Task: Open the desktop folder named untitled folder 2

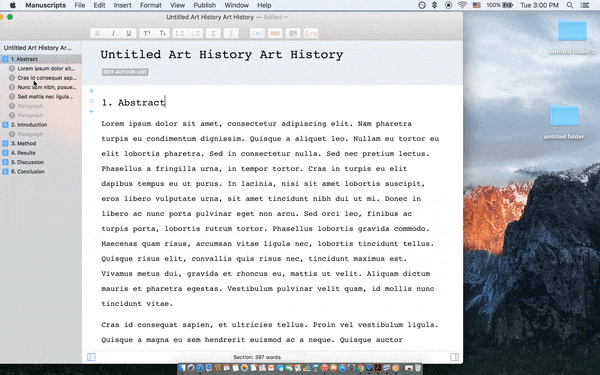Action: pyautogui.click(x=572, y=37)
